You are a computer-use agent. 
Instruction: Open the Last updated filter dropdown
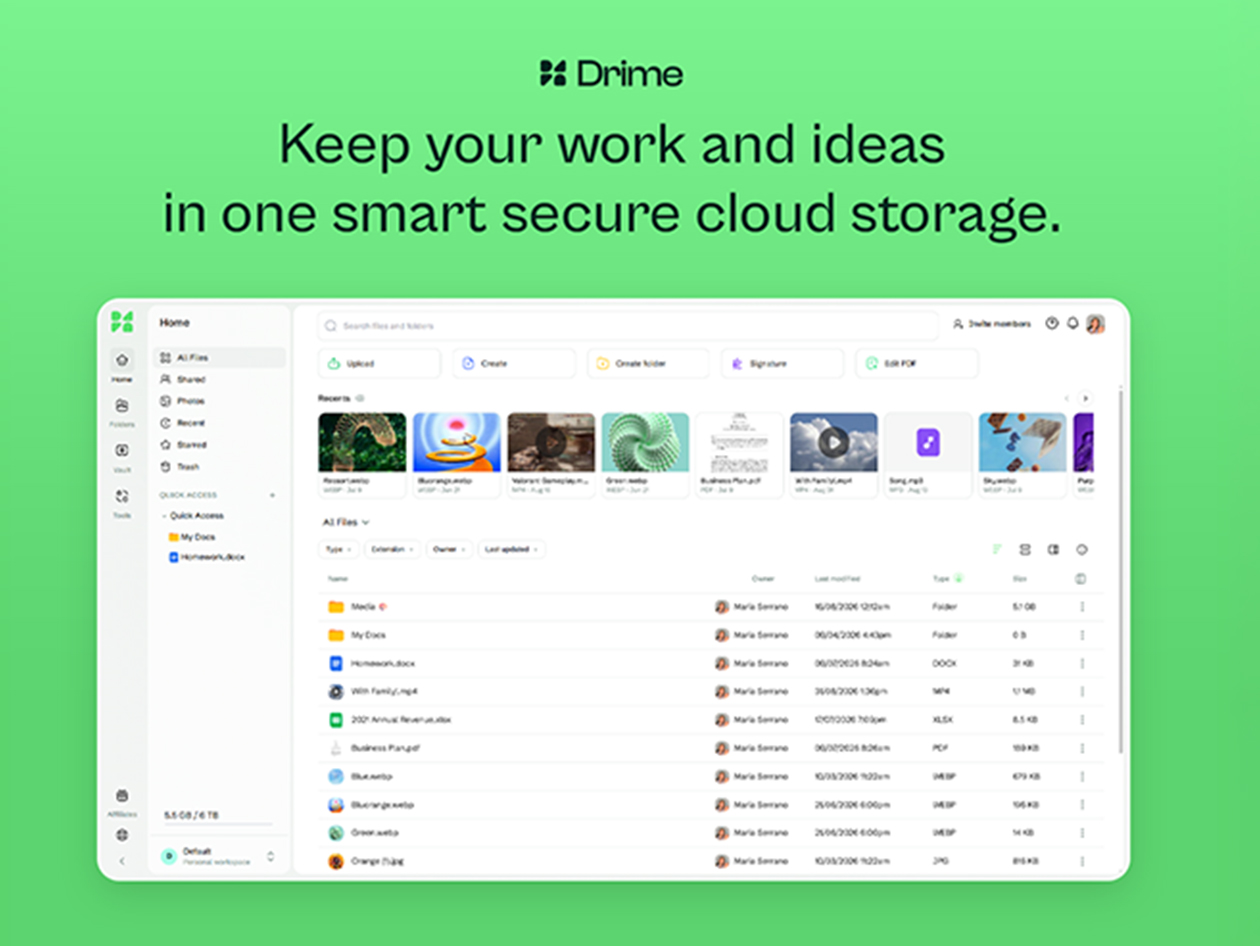click(512, 549)
